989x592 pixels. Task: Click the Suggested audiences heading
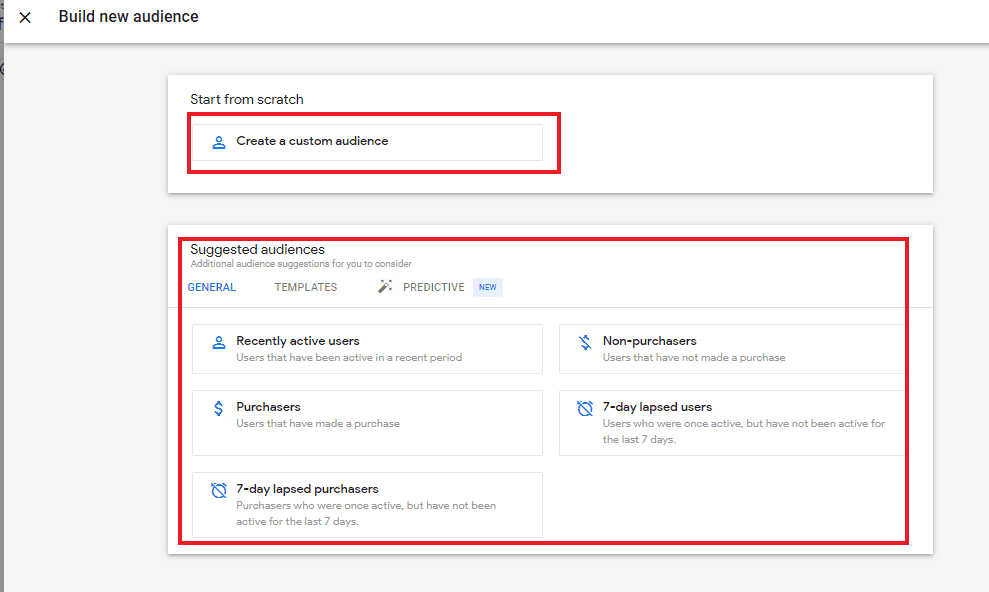pos(257,250)
